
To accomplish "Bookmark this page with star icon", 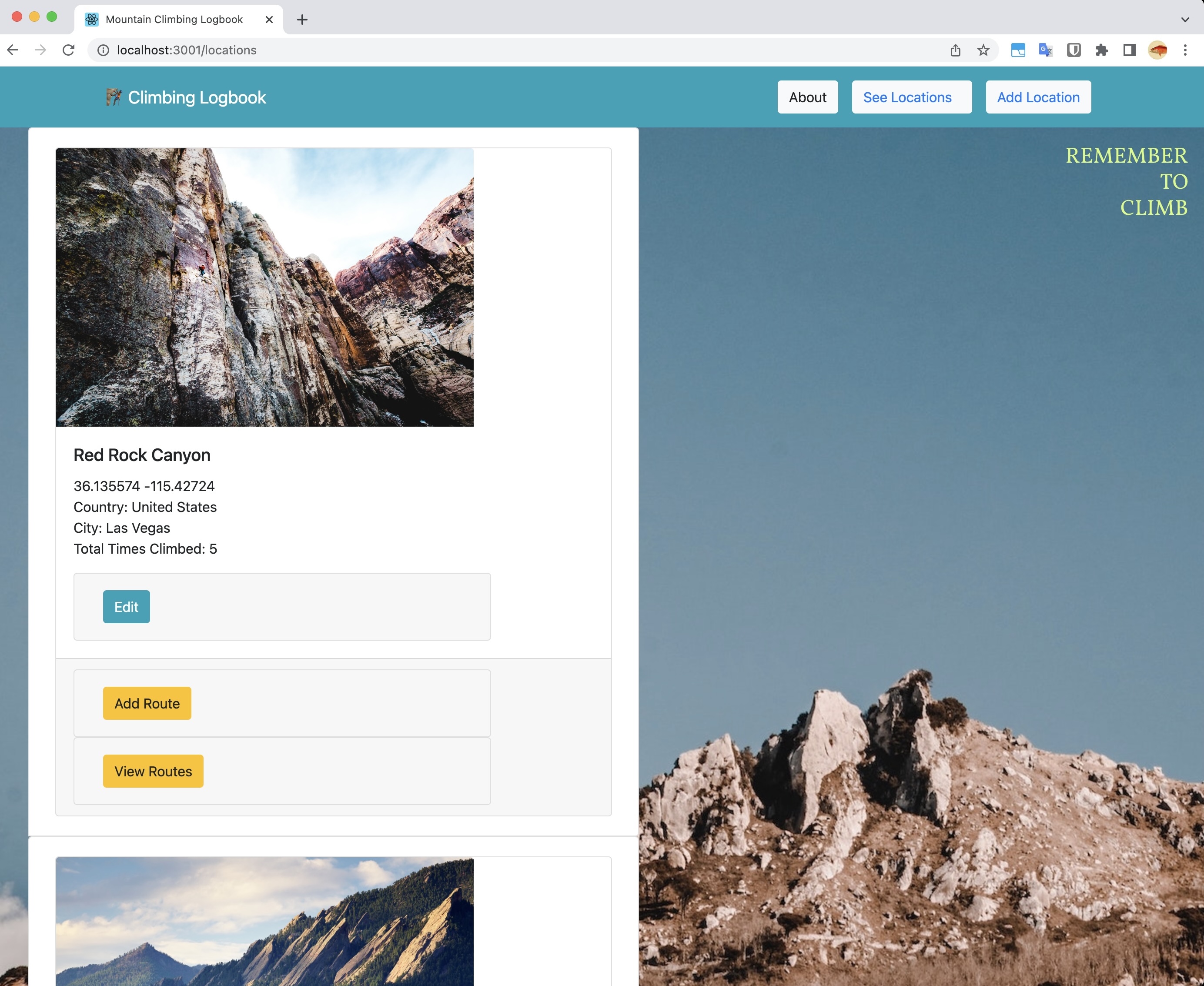I will (x=983, y=50).
